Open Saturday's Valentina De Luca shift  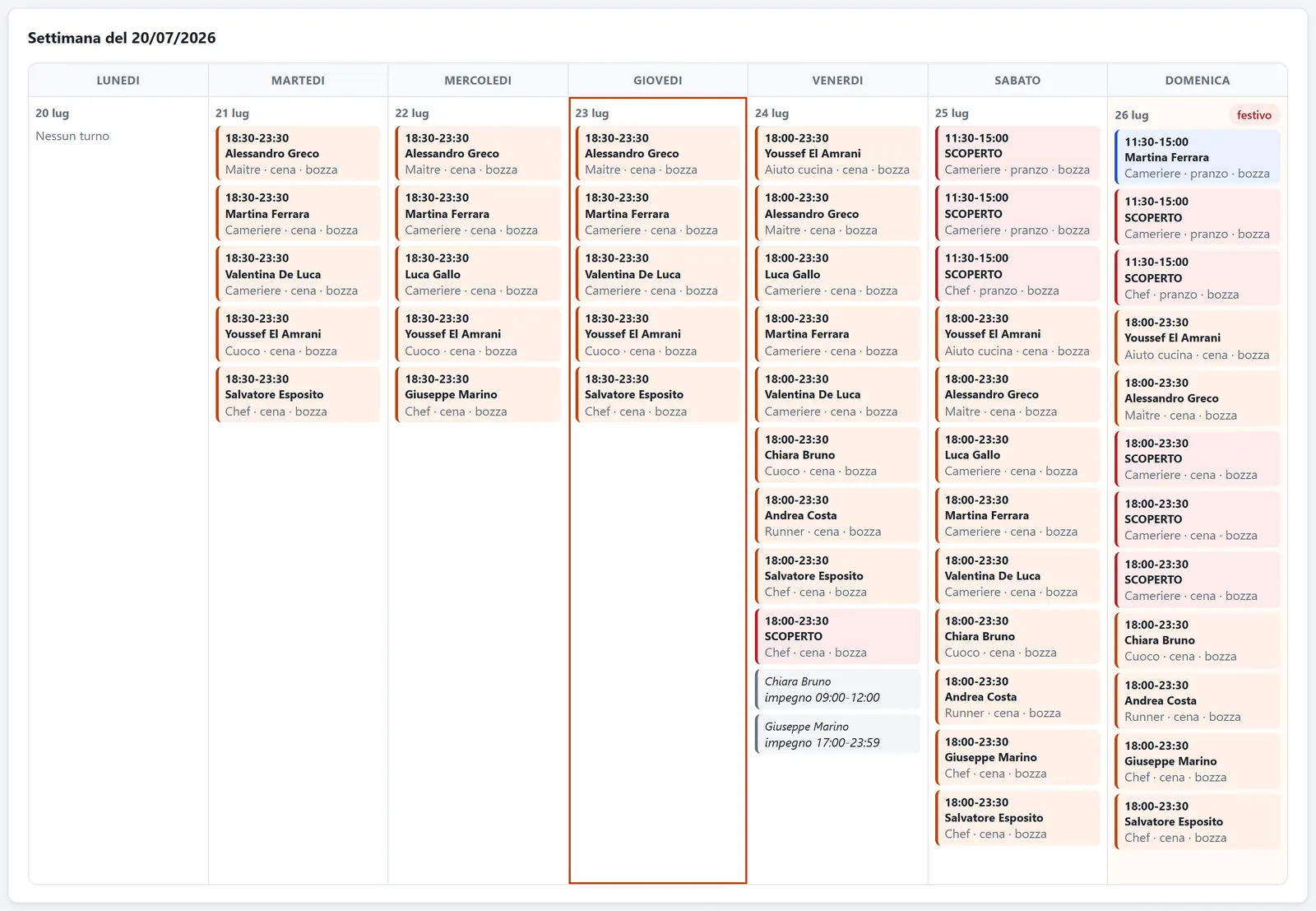1017,576
